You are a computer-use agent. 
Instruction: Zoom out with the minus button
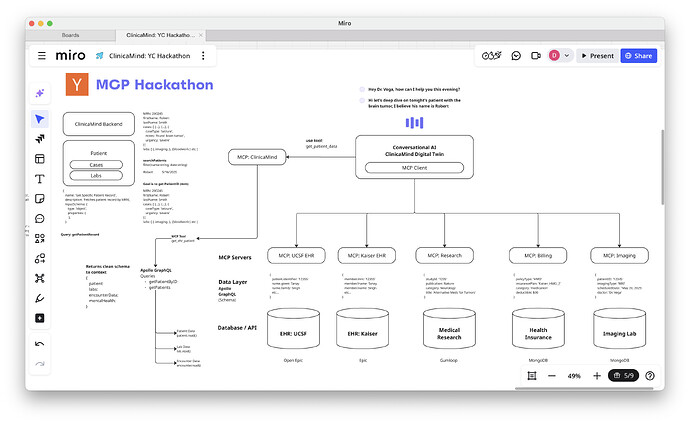click(x=552, y=375)
